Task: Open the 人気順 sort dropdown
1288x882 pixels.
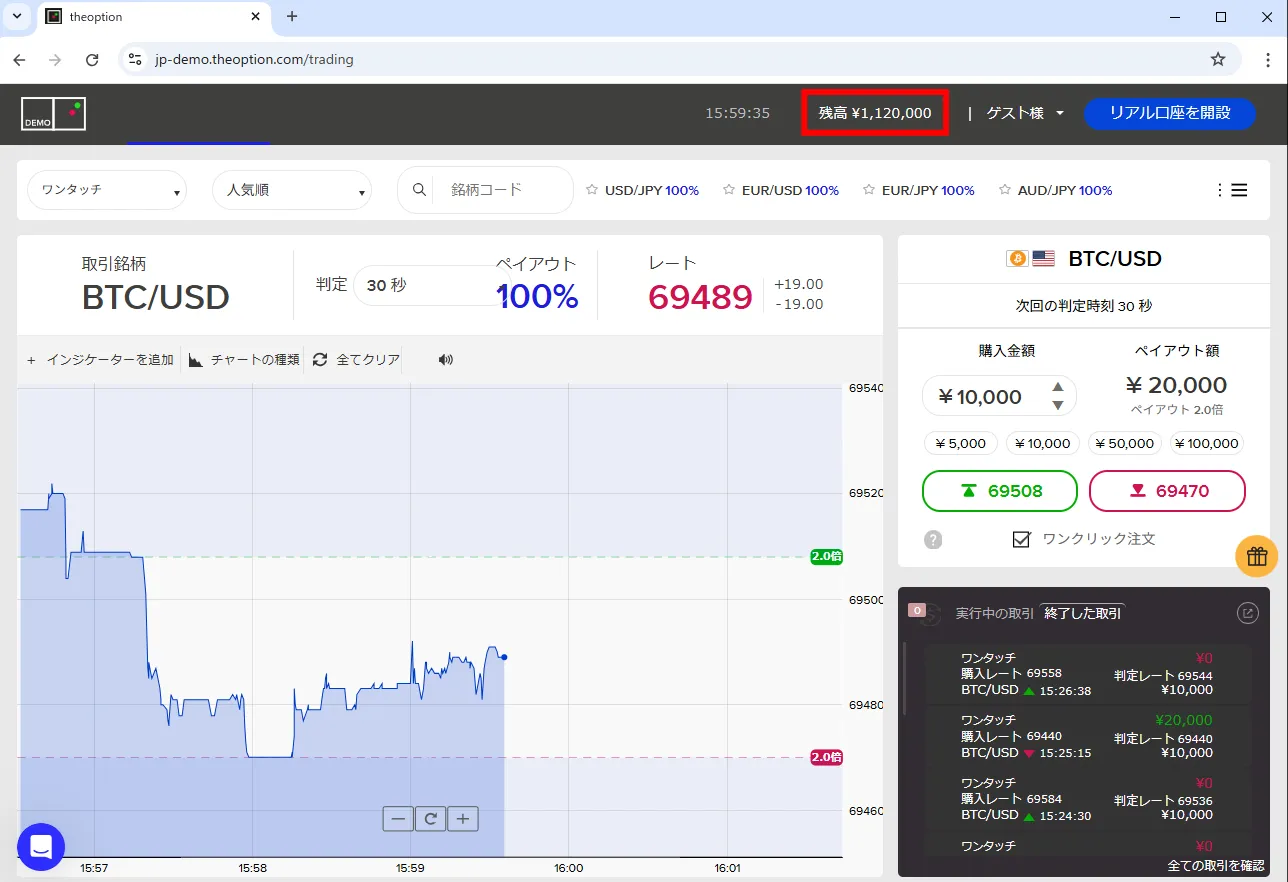Action: [x=292, y=190]
